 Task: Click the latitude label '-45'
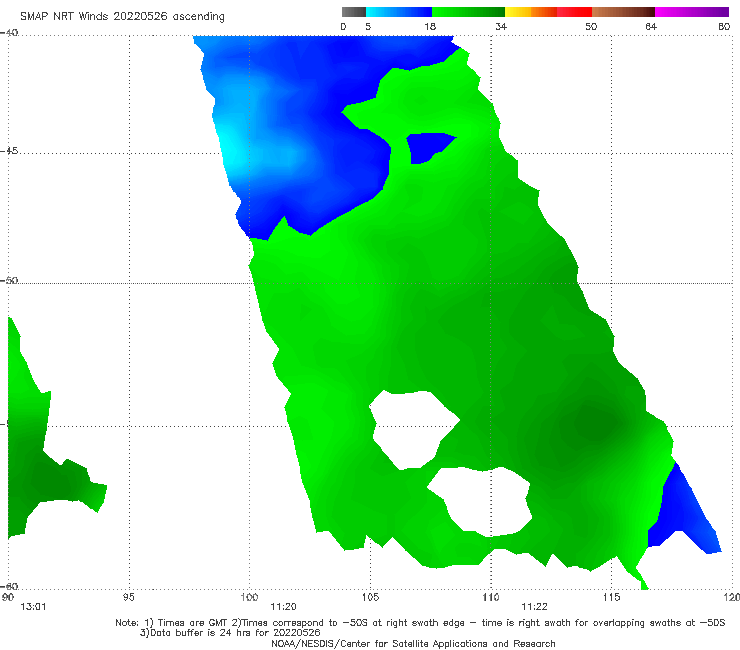click(x=9, y=151)
